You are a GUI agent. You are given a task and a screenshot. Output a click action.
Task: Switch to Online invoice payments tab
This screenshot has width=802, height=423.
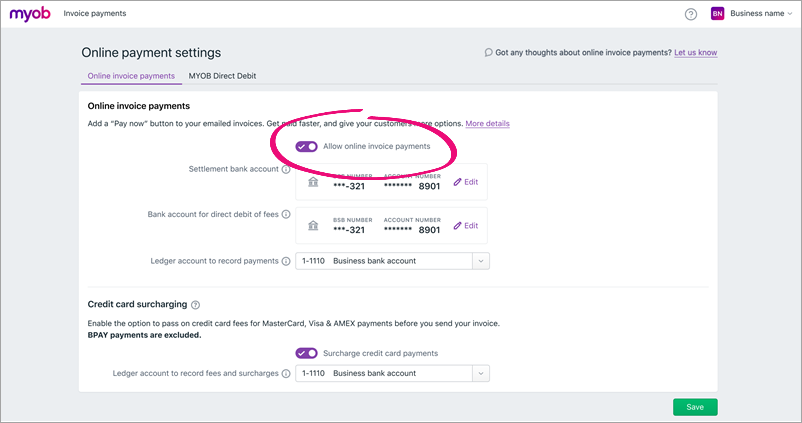(131, 76)
